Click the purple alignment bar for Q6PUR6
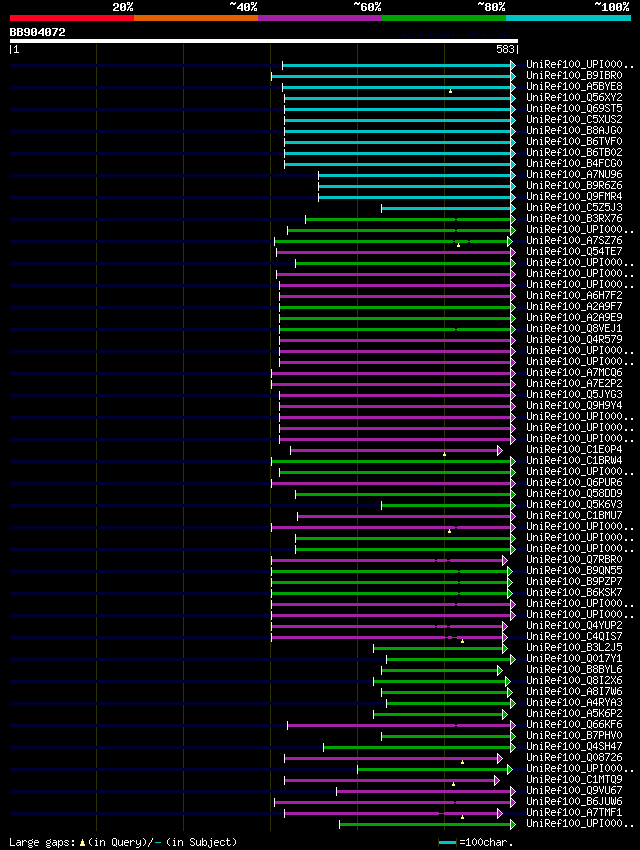 [x=392, y=484]
